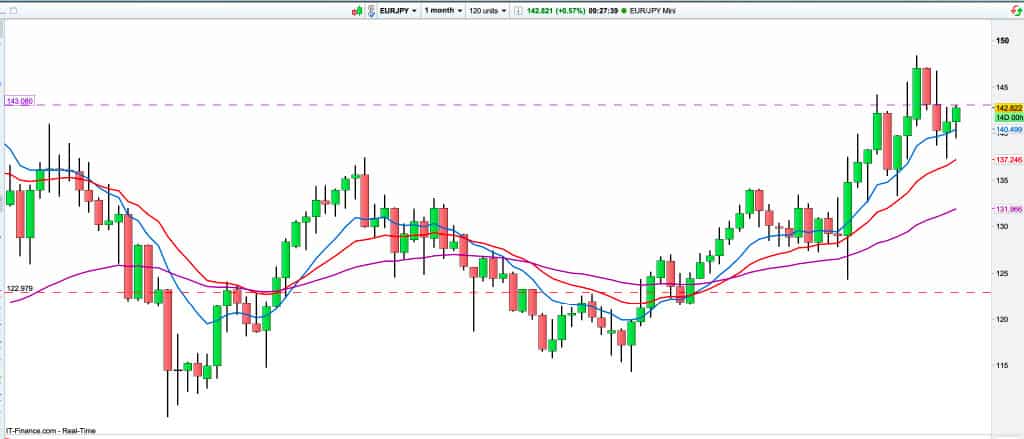Open the 120 units dropdown
Screen dimensions: 1024x439
point(489,10)
